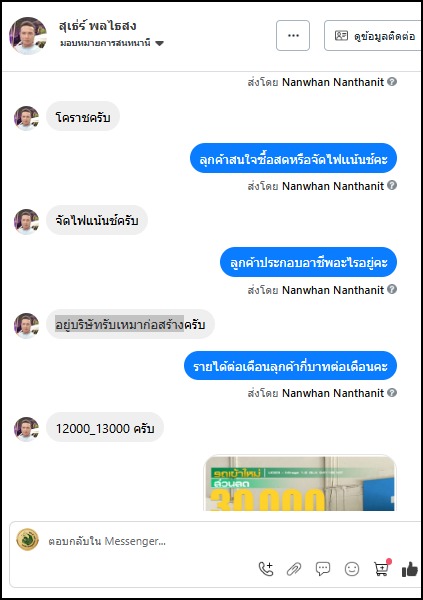Click the phone call icon in composer
Viewport: 423px width, 600px height.
266,569
